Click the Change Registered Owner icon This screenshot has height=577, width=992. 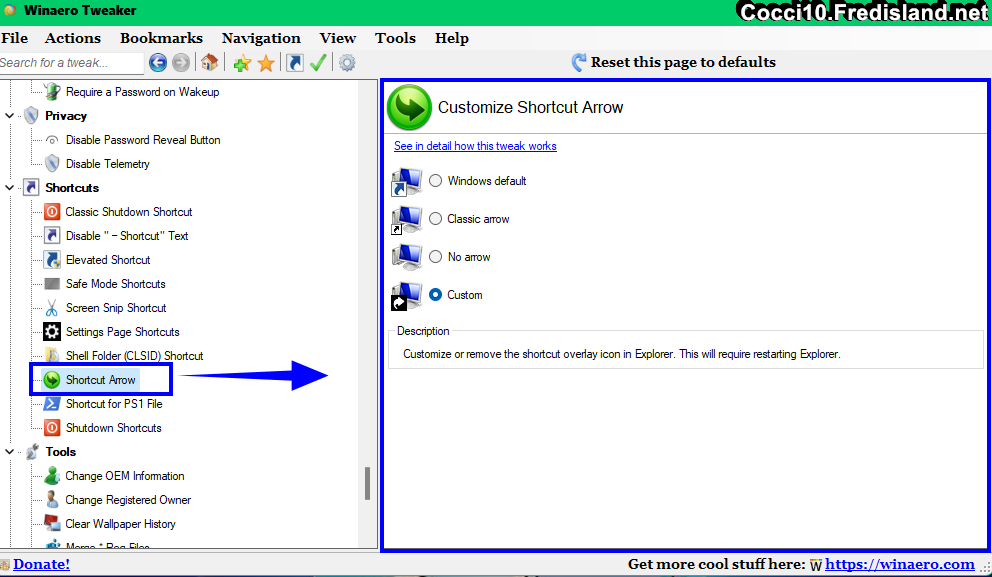[52, 500]
